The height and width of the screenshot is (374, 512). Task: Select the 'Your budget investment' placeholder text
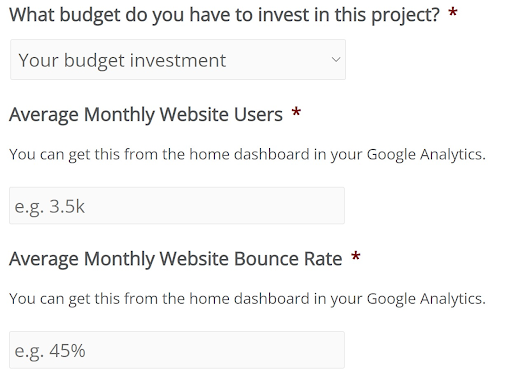point(122,61)
